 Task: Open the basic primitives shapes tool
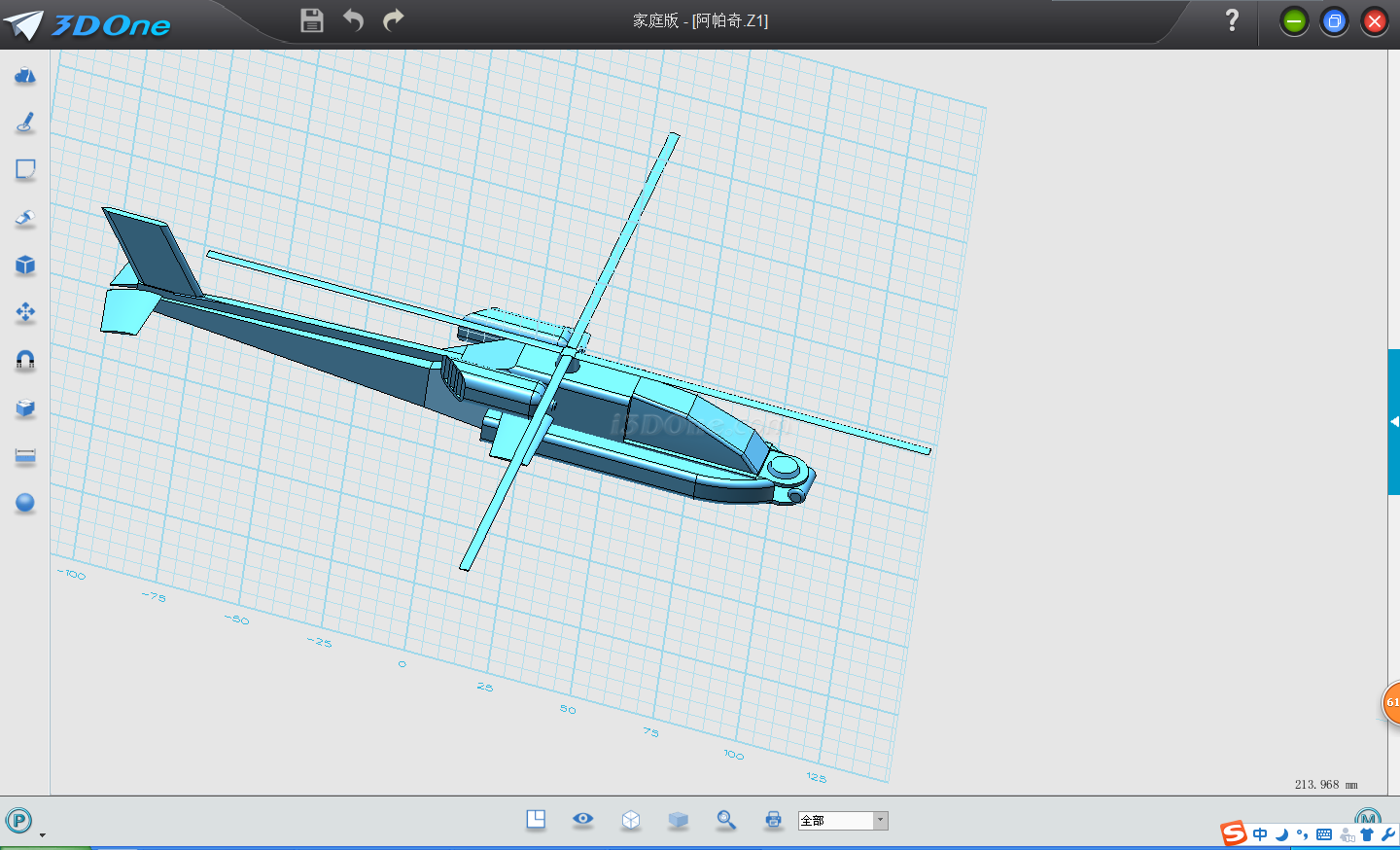click(25, 76)
